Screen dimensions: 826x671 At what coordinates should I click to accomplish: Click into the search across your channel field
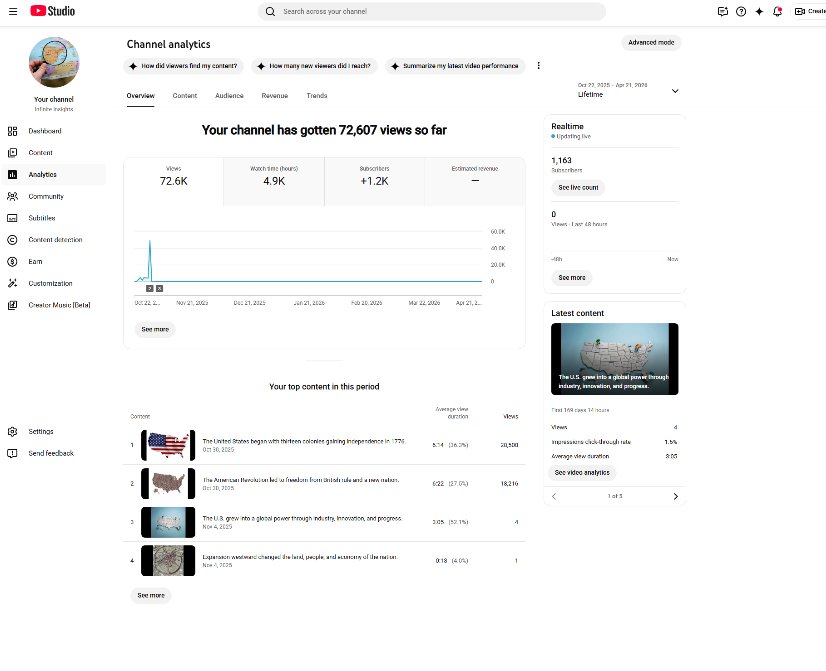tap(431, 11)
